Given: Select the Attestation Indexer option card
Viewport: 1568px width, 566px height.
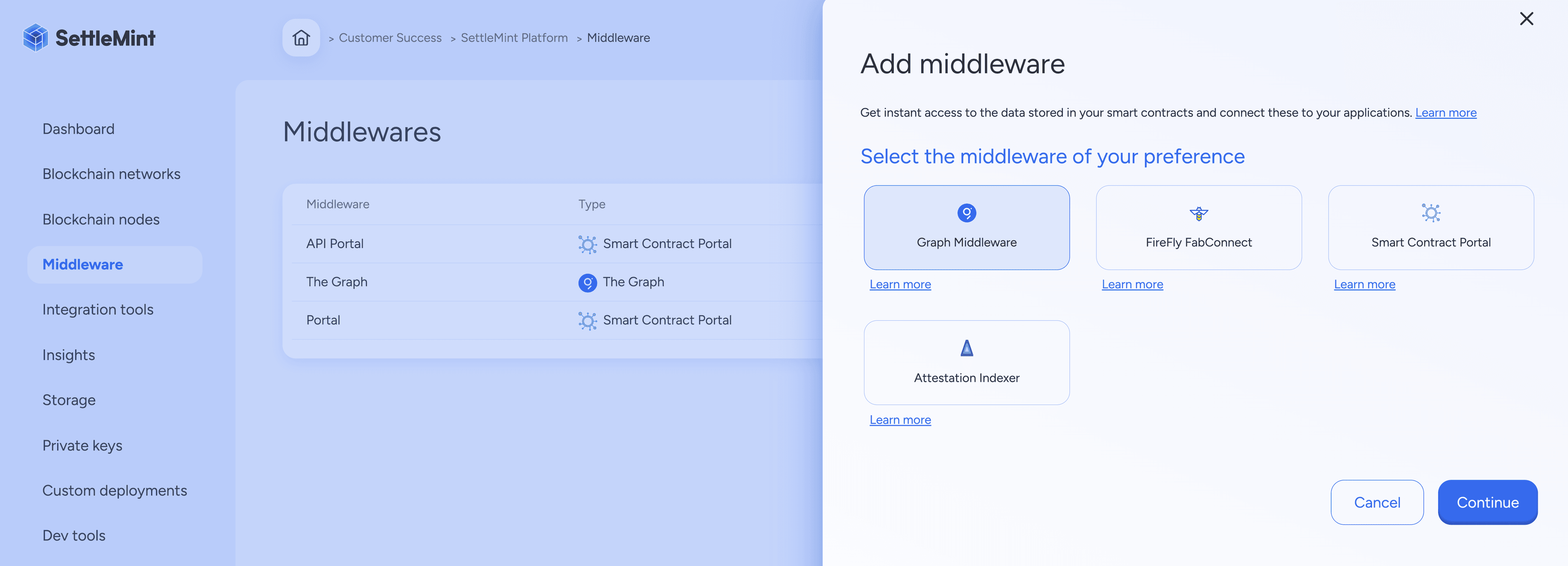Looking at the screenshot, I should click(x=967, y=362).
